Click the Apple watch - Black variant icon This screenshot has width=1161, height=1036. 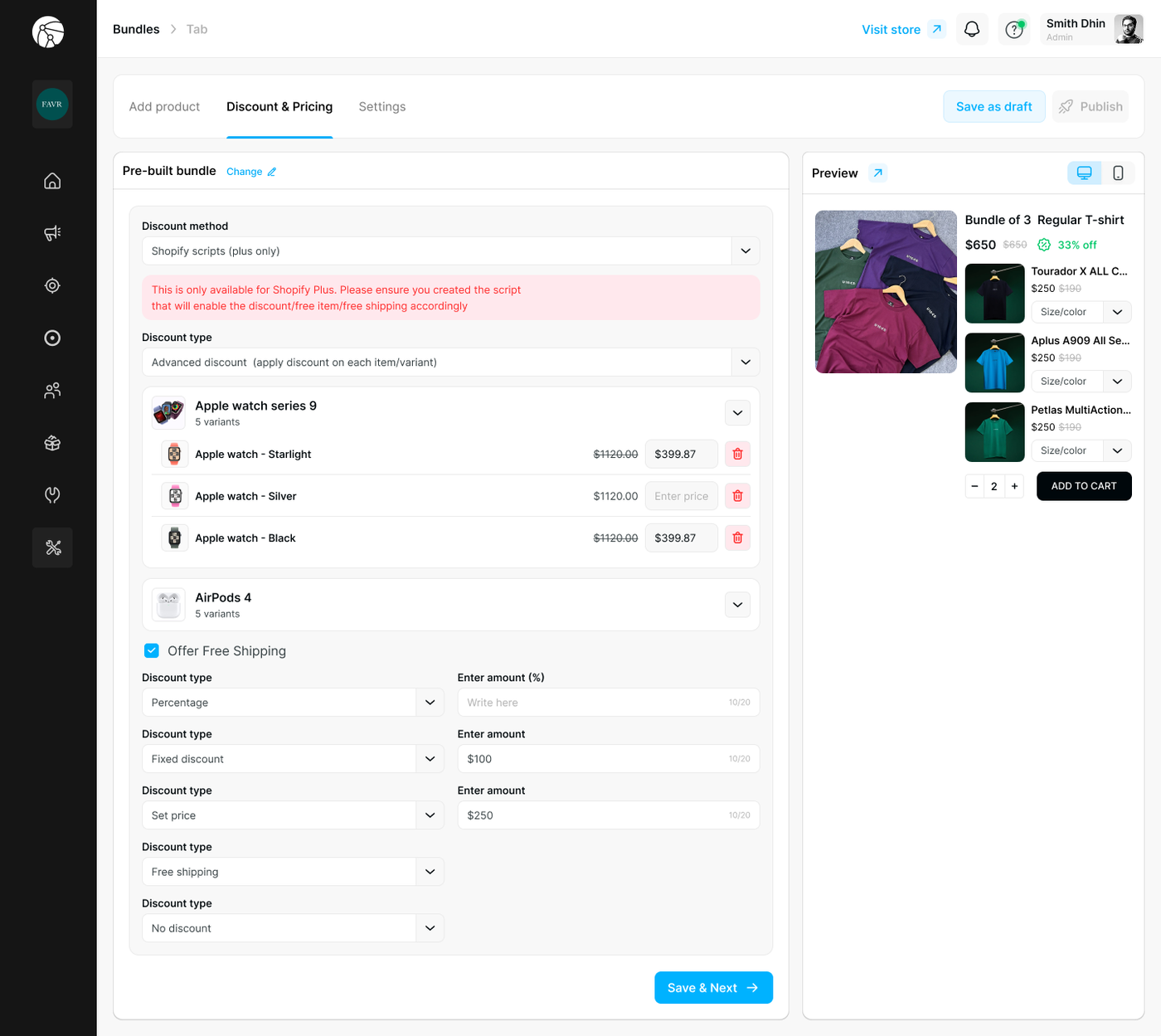point(174,538)
